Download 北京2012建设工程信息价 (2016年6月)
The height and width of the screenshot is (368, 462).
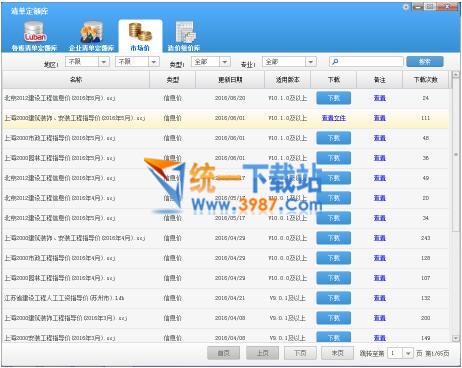pos(334,98)
